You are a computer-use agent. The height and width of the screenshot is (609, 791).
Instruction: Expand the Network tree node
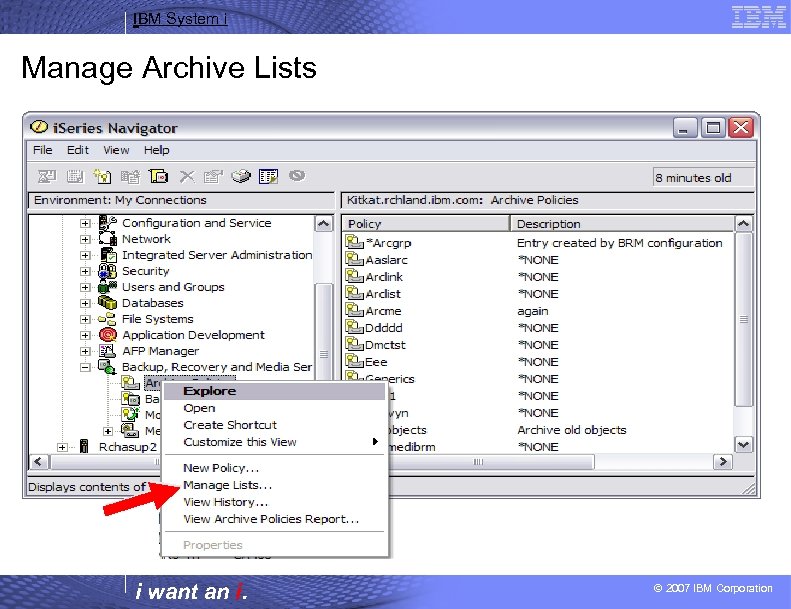85,239
